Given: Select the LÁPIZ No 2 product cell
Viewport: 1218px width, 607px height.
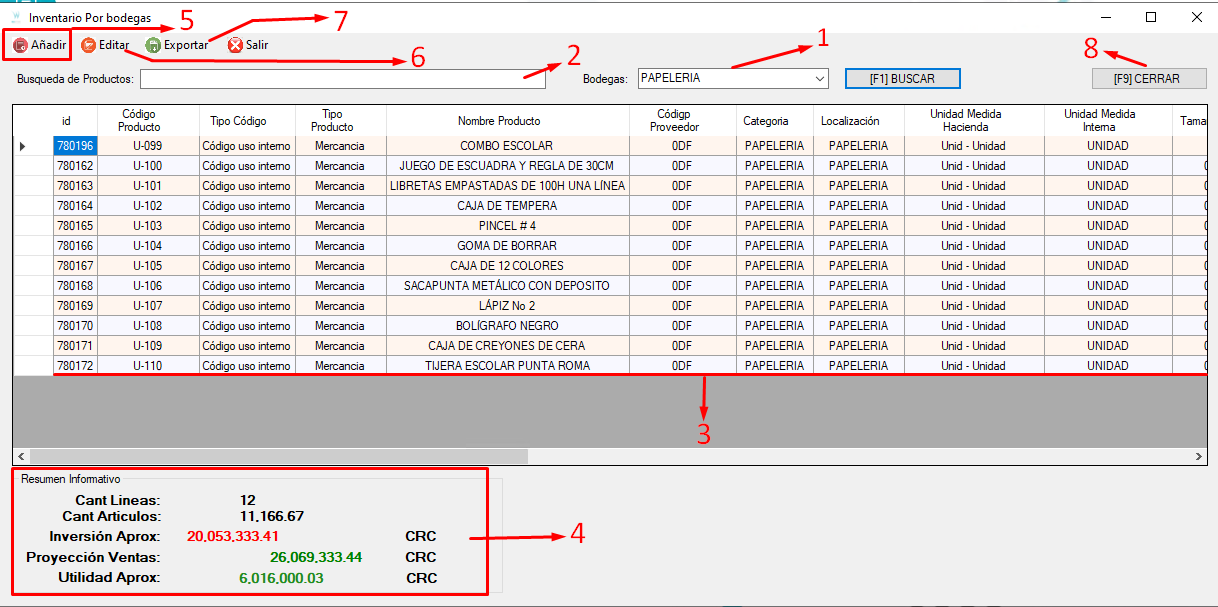Looking at the screenshot, I should point(508,306).
